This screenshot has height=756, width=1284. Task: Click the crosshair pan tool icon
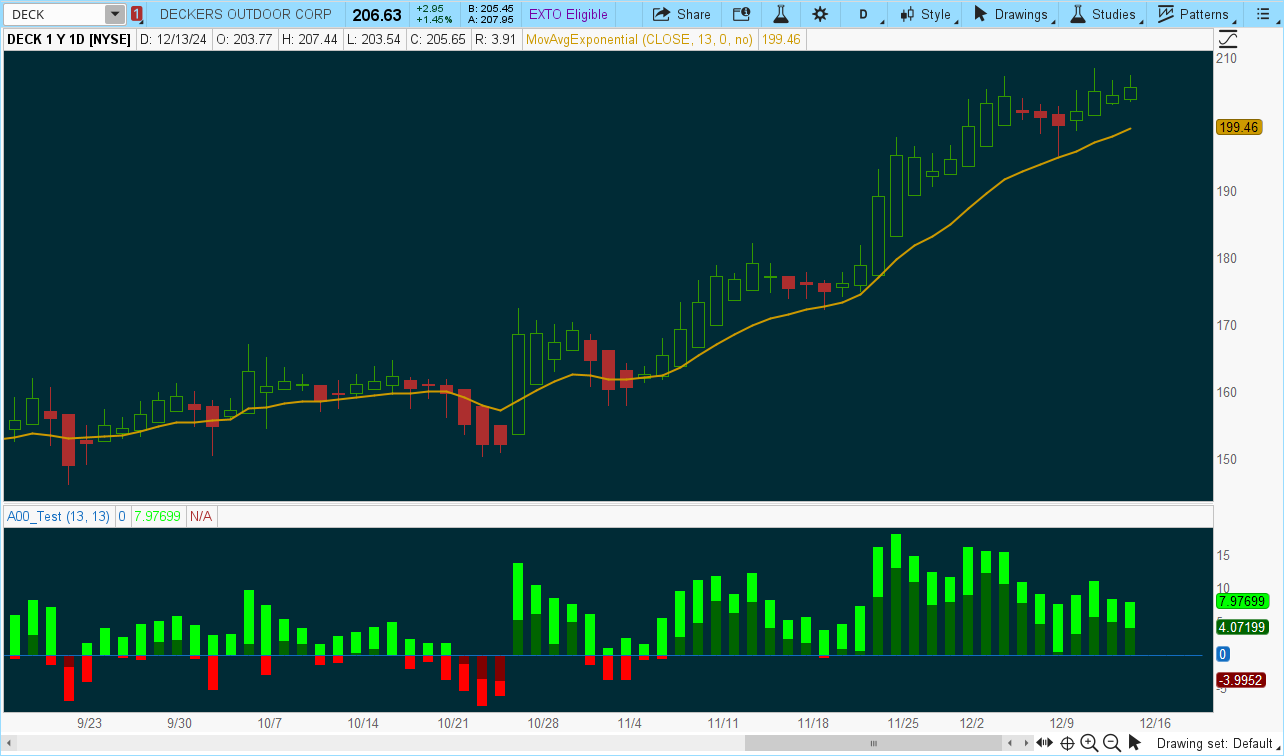pyautogui.click(x=1067, y=743)
